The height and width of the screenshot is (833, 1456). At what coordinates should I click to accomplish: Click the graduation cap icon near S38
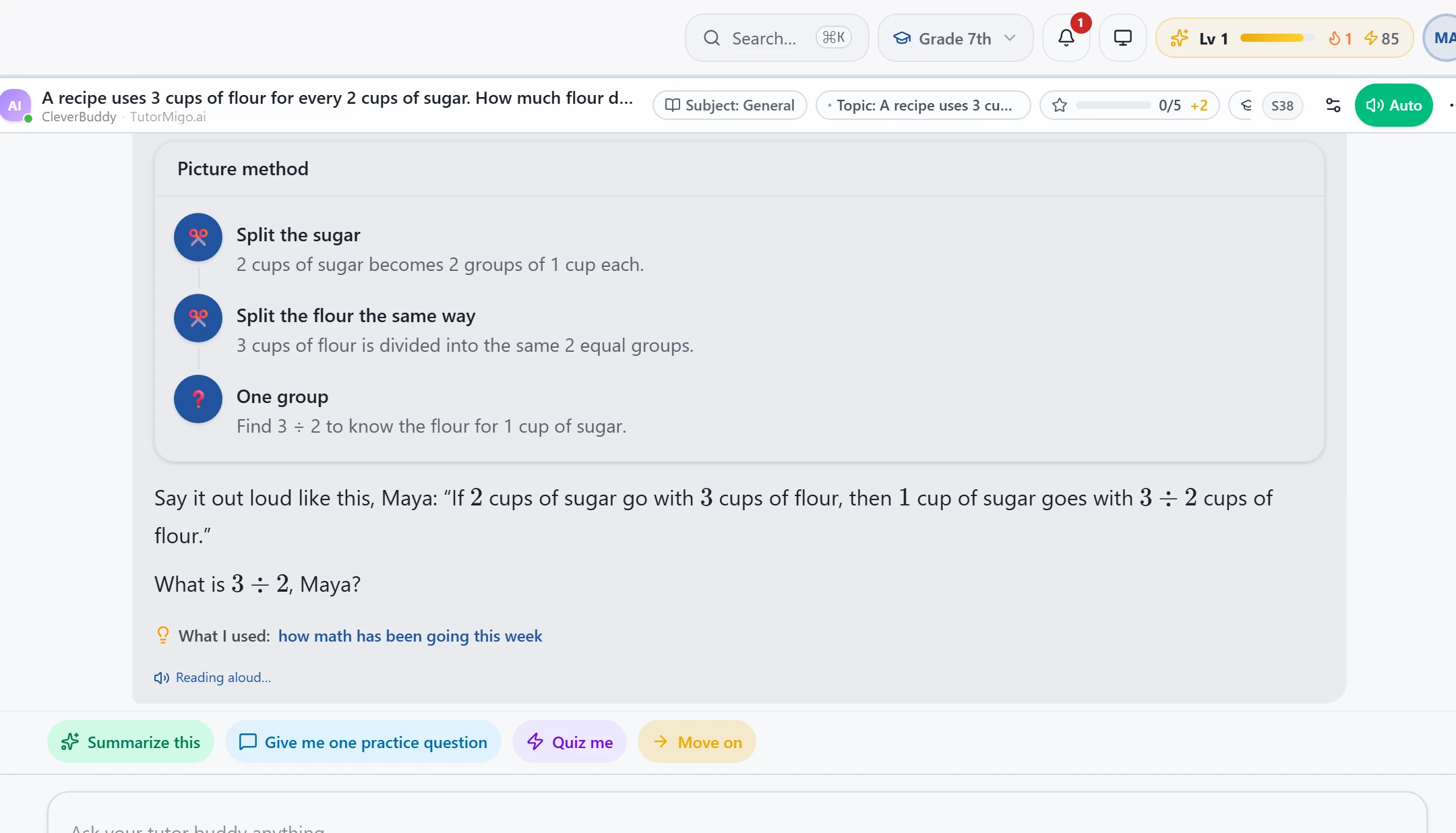click(x=1246, y=105)
